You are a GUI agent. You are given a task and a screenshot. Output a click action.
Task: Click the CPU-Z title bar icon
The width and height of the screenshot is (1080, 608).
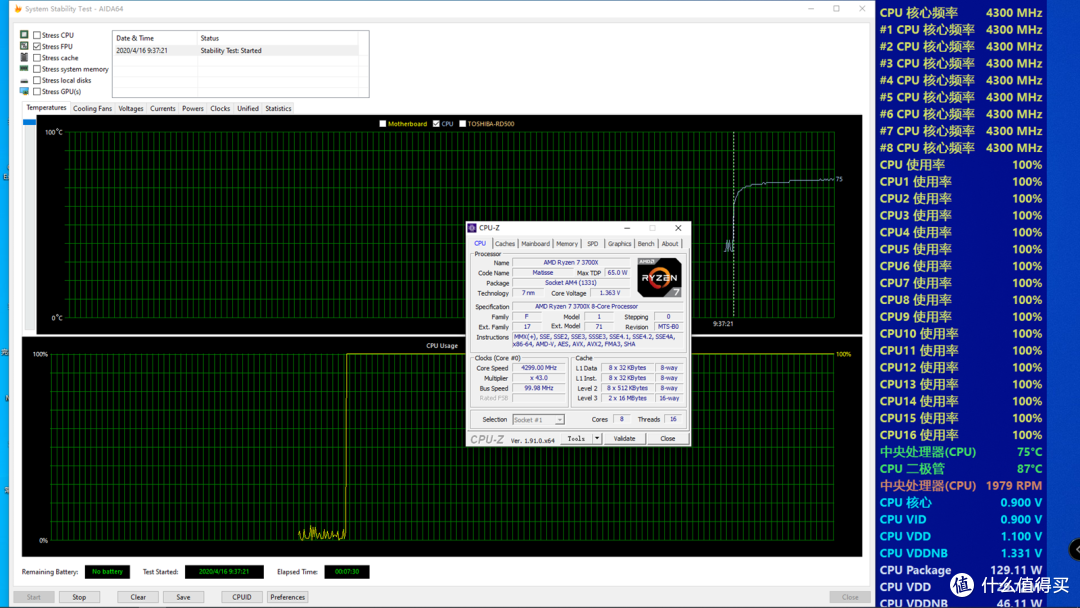[472, 228]
